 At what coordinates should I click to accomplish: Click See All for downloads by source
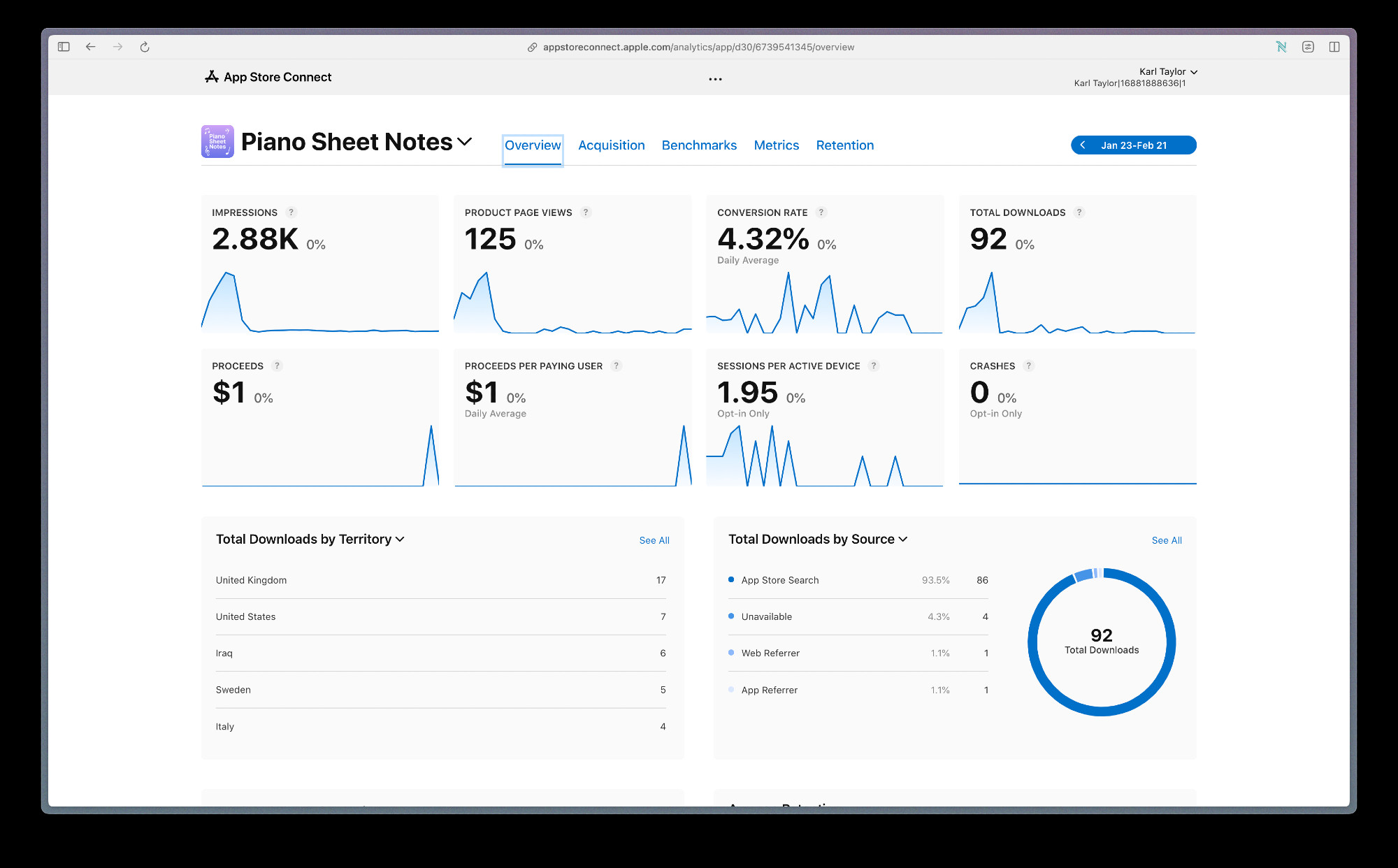pyautogui.click(x=1167, y=540)
